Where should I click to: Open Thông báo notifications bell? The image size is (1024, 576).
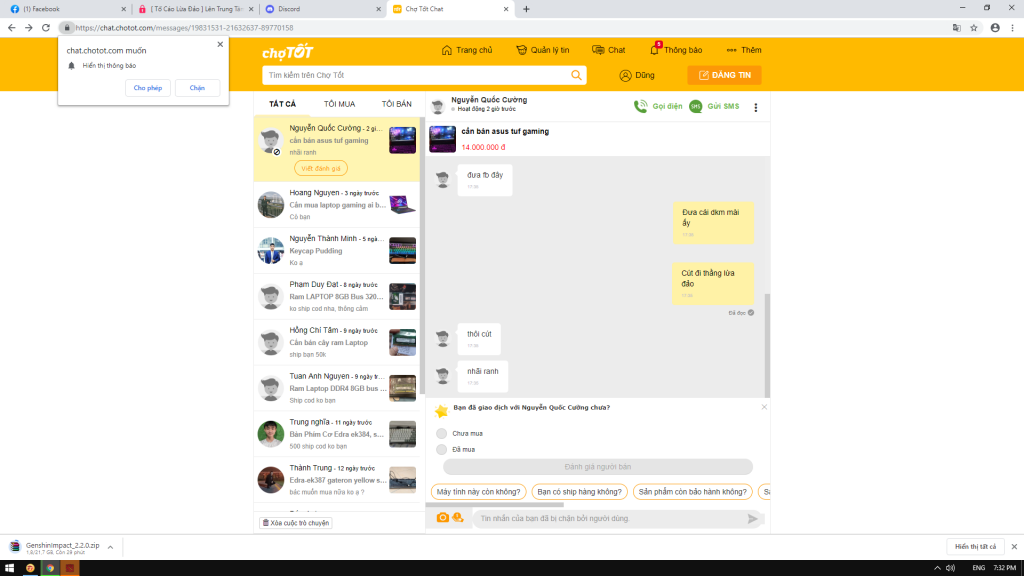click(x=676, y=50)
